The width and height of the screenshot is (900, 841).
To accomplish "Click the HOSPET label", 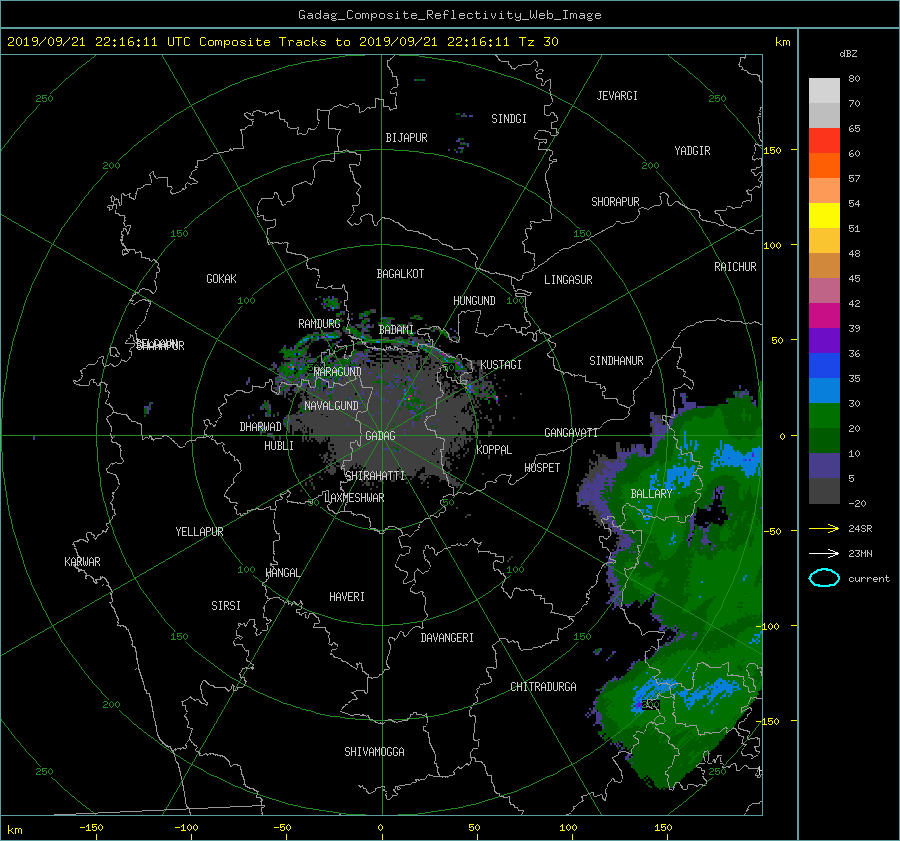I will coord(542,468).
